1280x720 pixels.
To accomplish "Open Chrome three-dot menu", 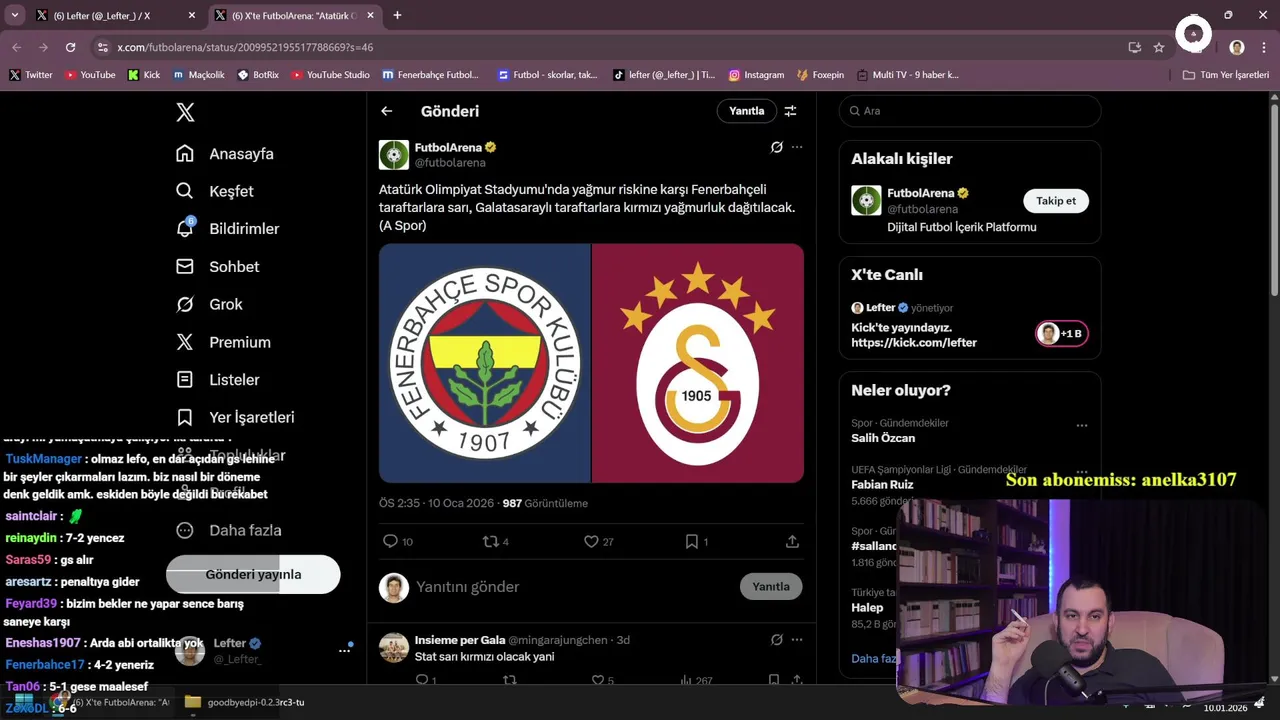I will point(1263,47).
